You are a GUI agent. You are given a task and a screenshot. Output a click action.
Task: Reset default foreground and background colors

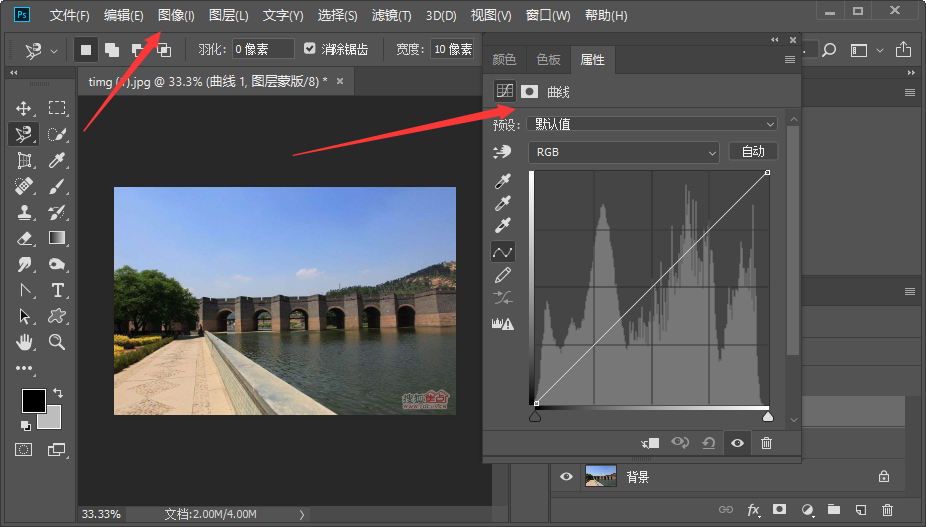click(25, 425)
